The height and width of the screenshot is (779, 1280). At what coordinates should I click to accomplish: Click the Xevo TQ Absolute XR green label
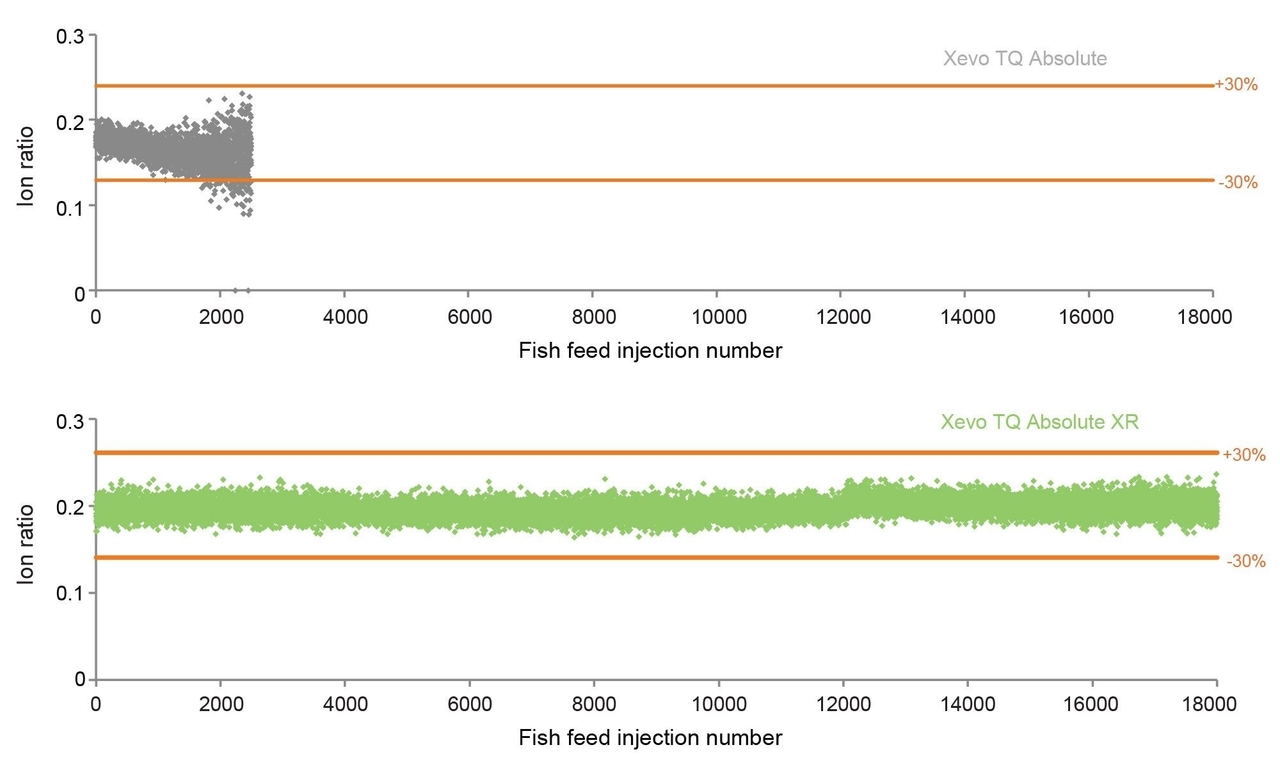1040,422
